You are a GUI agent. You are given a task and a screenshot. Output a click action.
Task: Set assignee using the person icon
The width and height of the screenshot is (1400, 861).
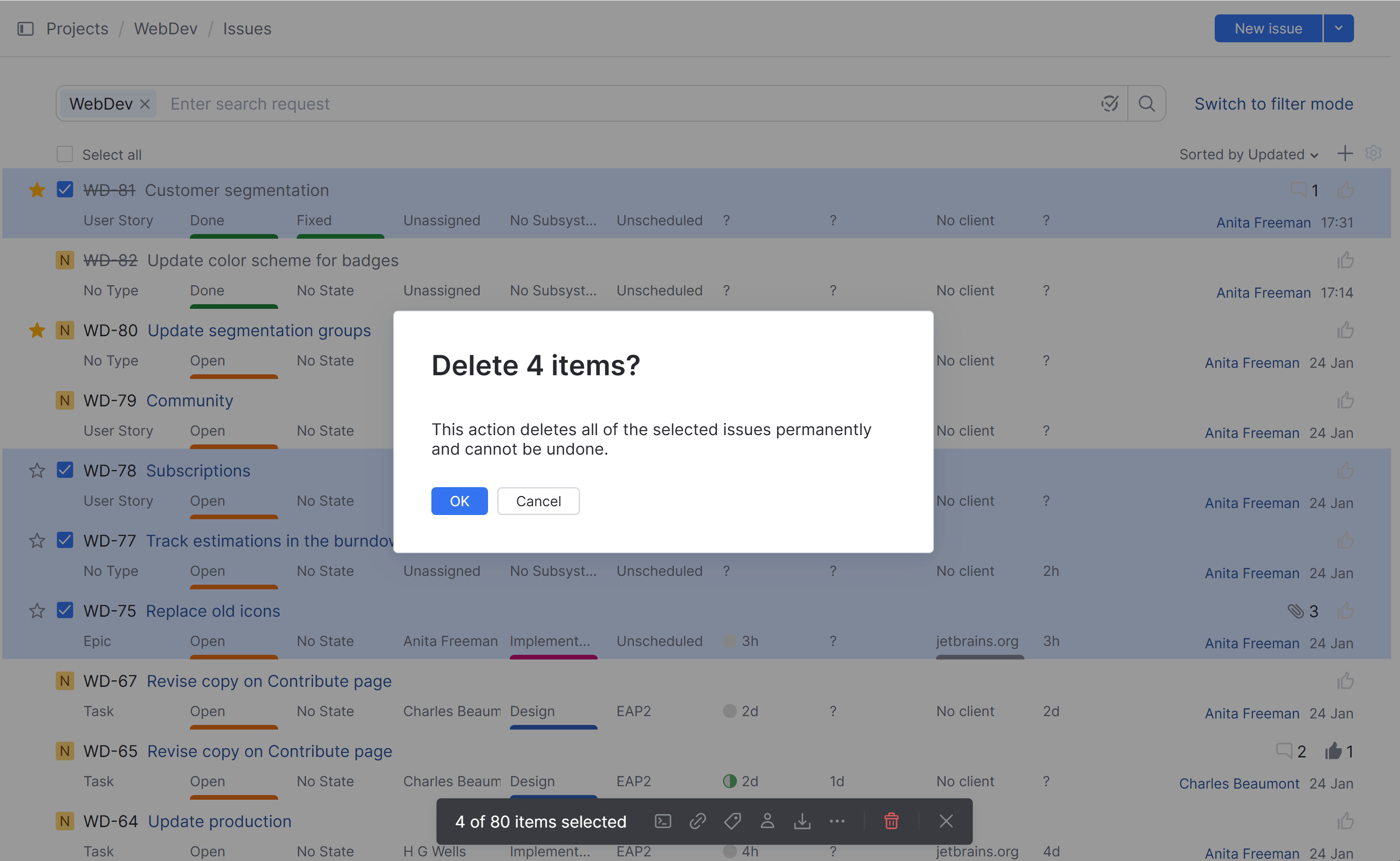click(x=768, y=821)
